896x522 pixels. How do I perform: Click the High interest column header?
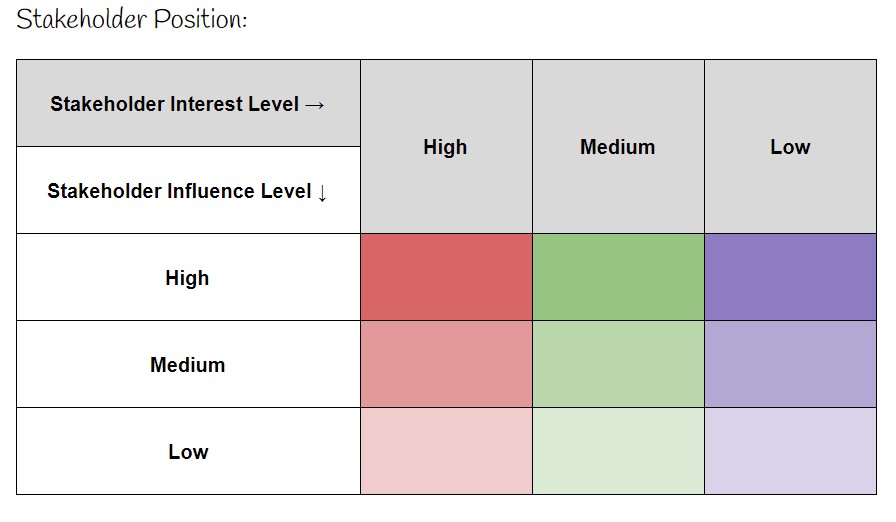point(445,147)
